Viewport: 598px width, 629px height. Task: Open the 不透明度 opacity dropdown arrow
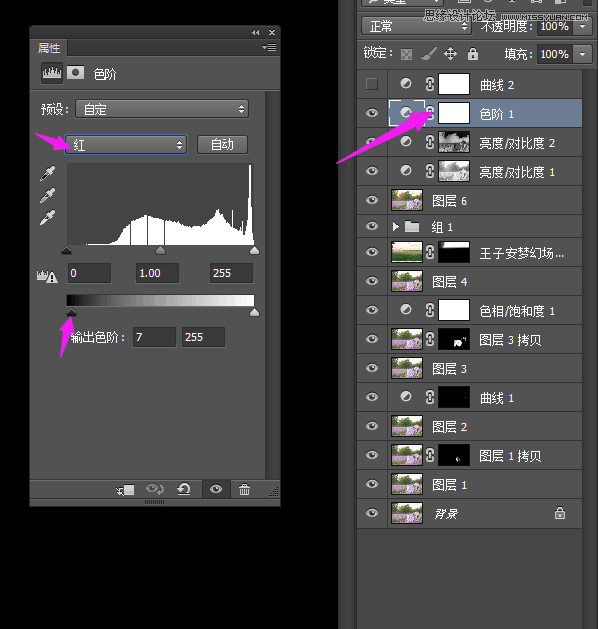click(583, 26)
